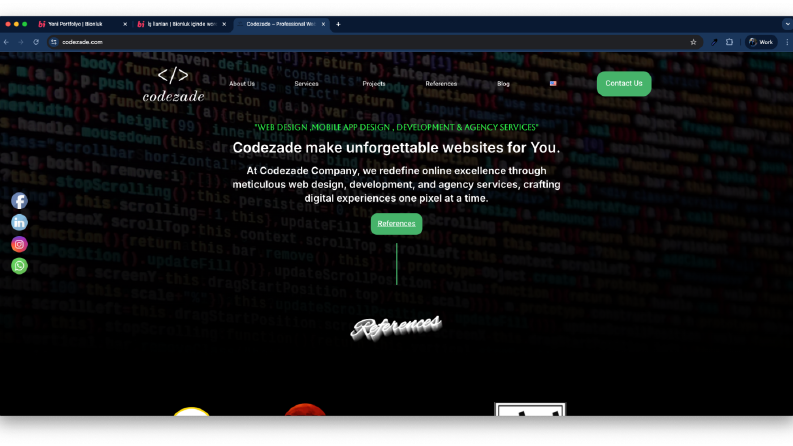The height and width of the screenshot is (446, 793).
Task: Click the green 'WEB DESIGN, MOBILE APP DESIGN' tagline
Action: click(396, 127)
